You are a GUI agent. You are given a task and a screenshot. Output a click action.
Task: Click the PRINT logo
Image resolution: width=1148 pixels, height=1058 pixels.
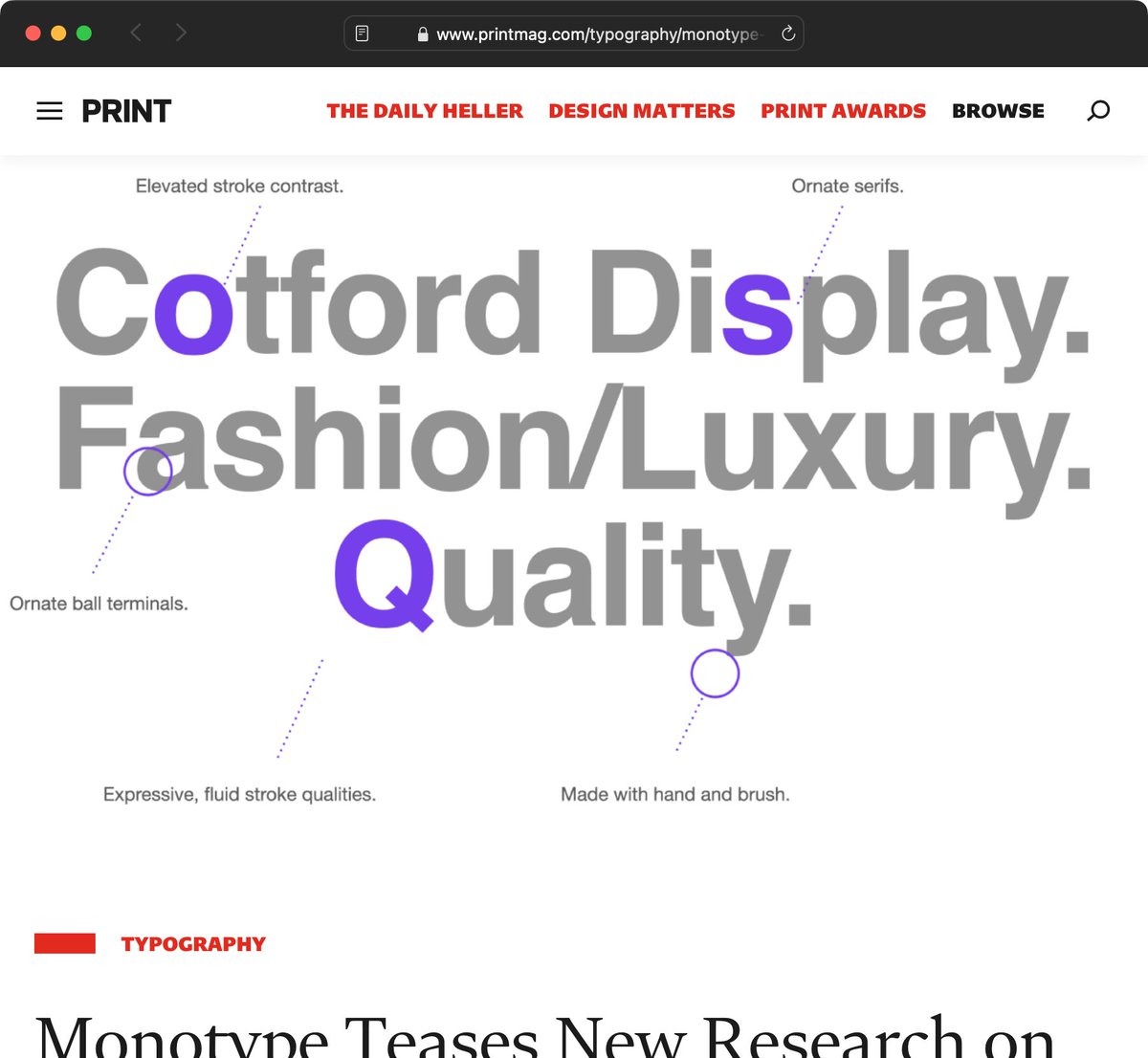point(126,111)
